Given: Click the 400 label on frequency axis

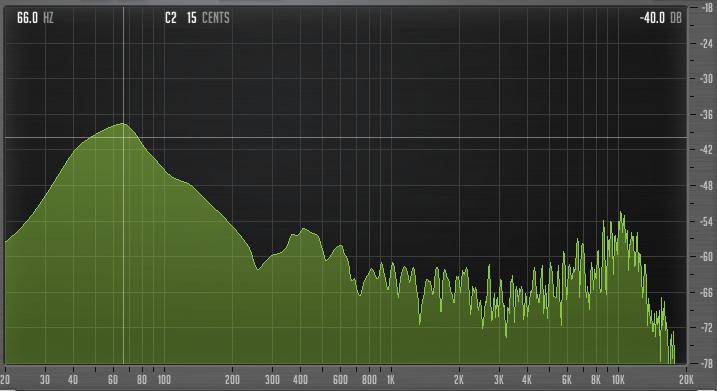Looking at the screenshot, I should 300,380.
